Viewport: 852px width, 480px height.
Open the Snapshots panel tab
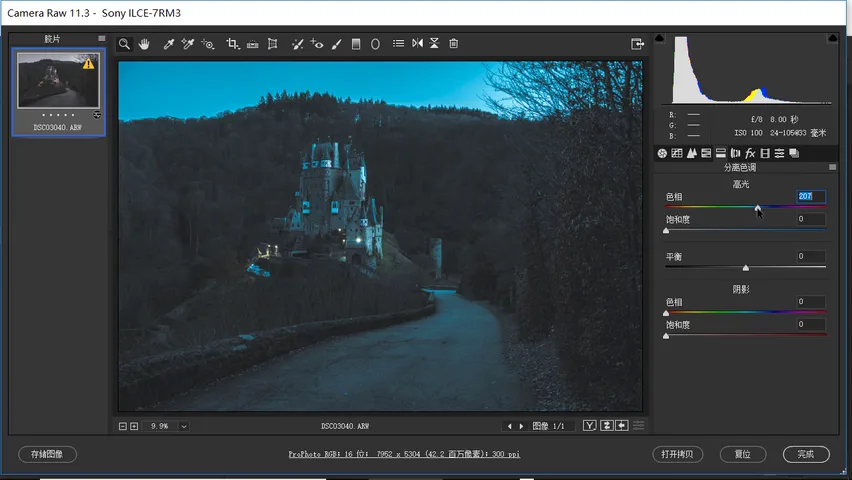(x=794, y=153)
